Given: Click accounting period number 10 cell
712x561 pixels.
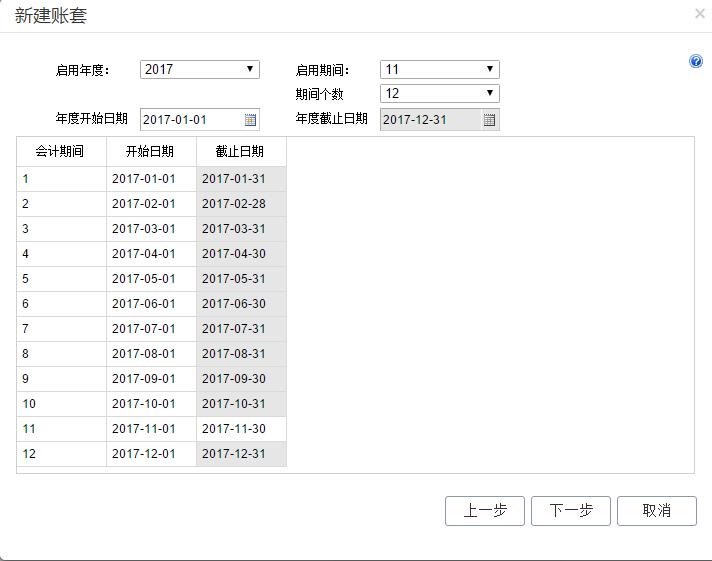Looking at the screenshot, I should click(61, 404).
